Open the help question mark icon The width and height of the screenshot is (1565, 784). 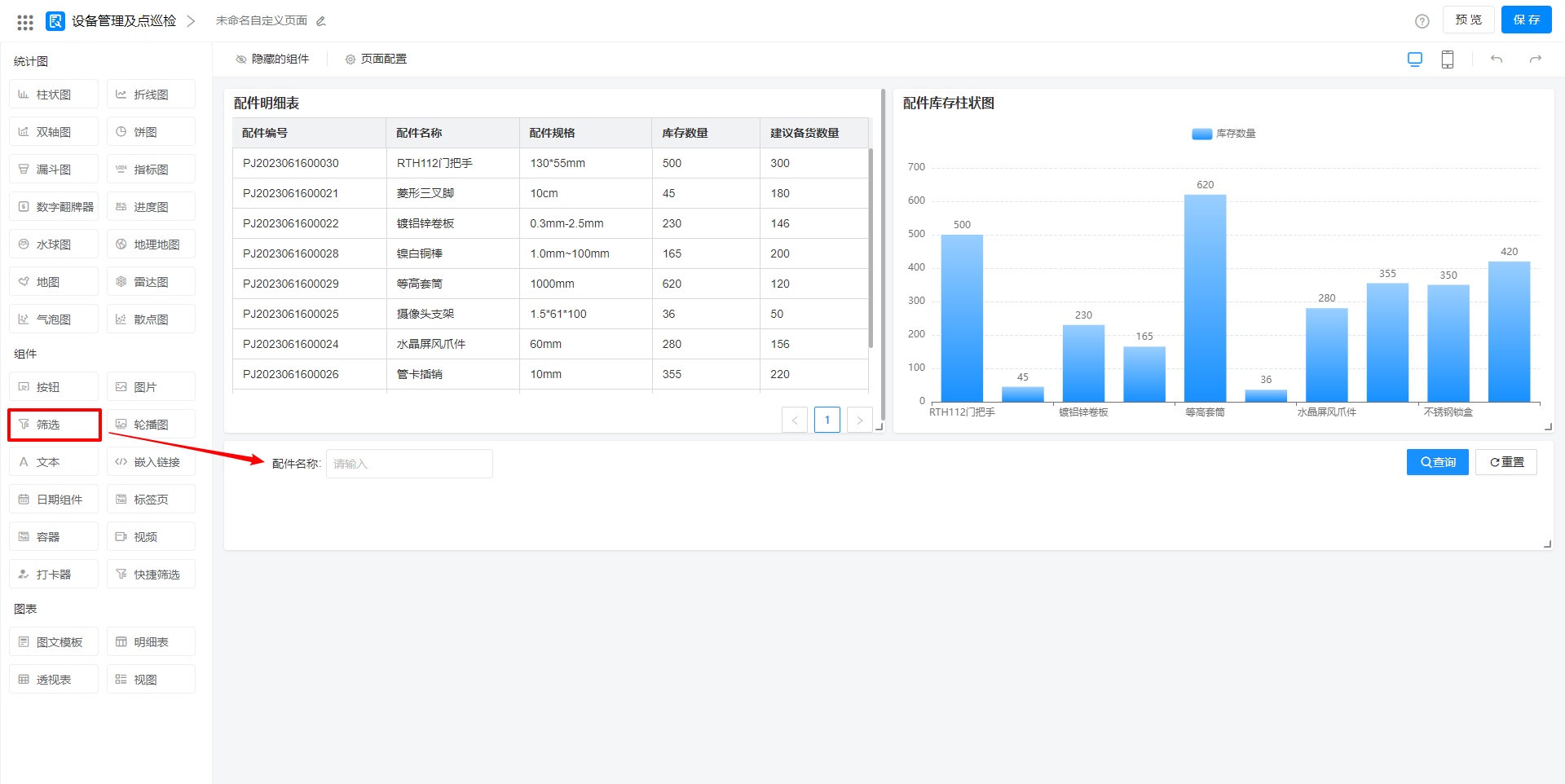pyautogui.click(x=1422, y=21)
